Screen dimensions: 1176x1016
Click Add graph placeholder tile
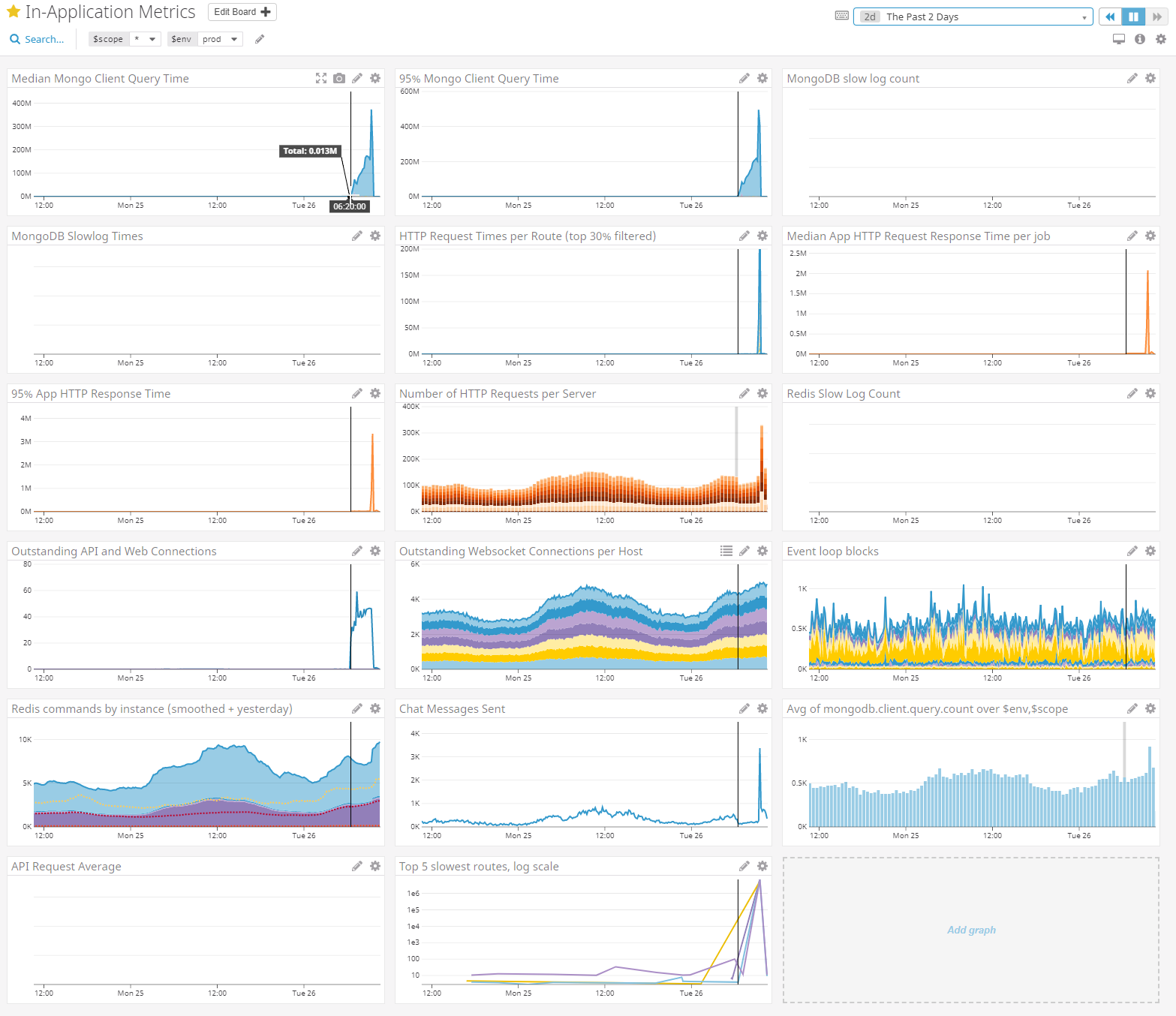tap(970, 930)
